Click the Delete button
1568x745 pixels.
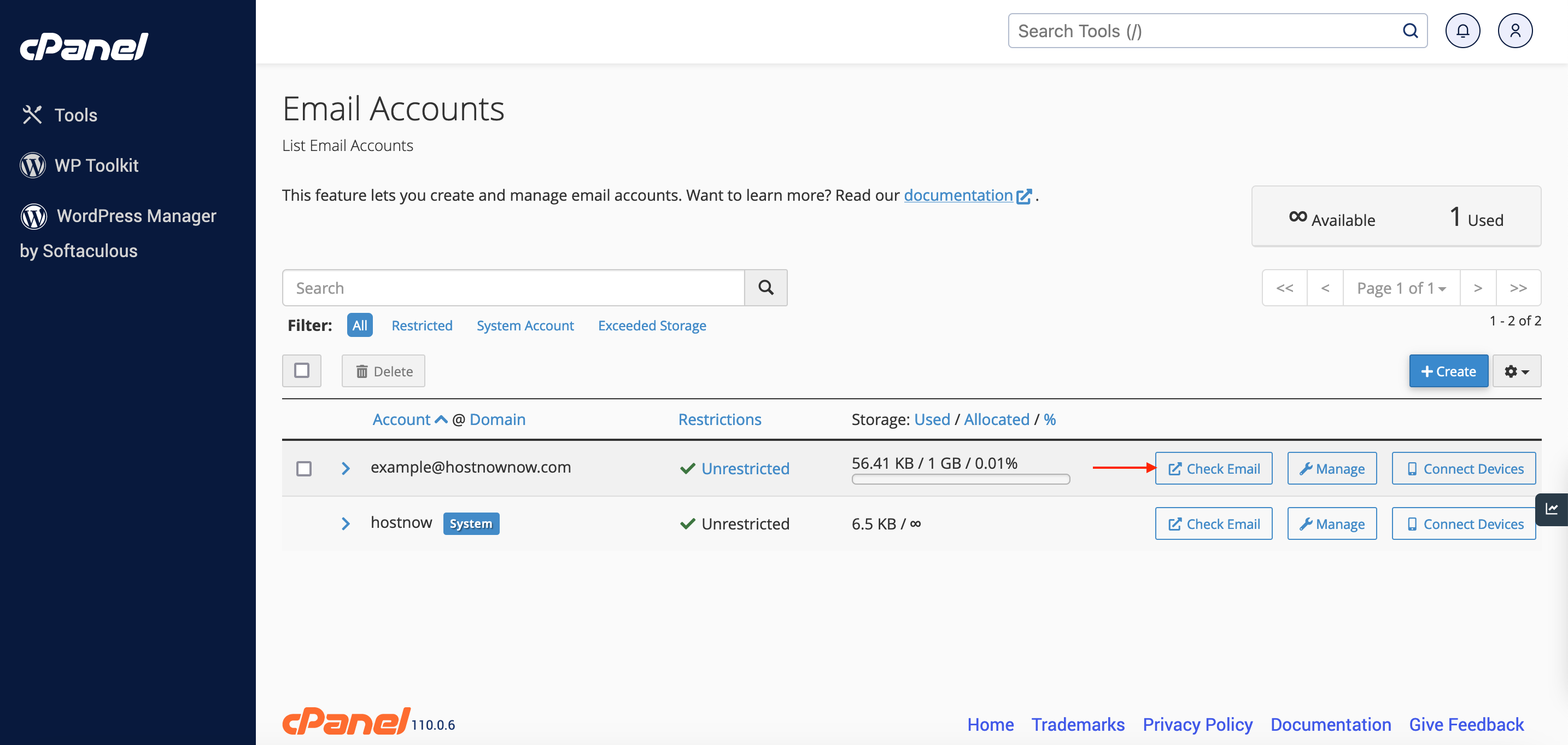[x=383, y=371]
